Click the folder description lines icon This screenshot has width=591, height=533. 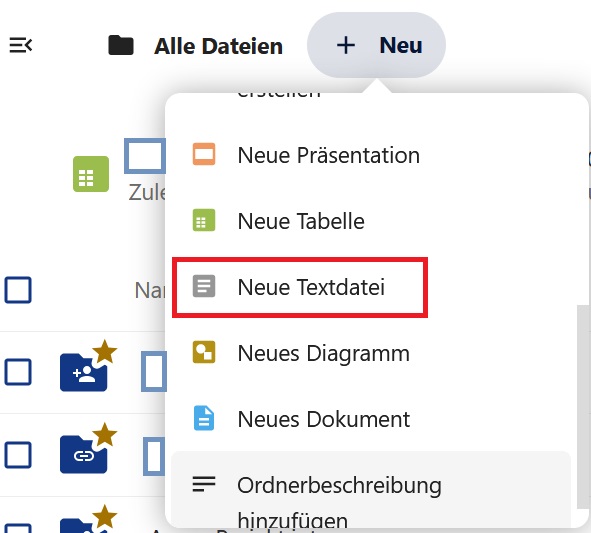[x=204, y=484]
